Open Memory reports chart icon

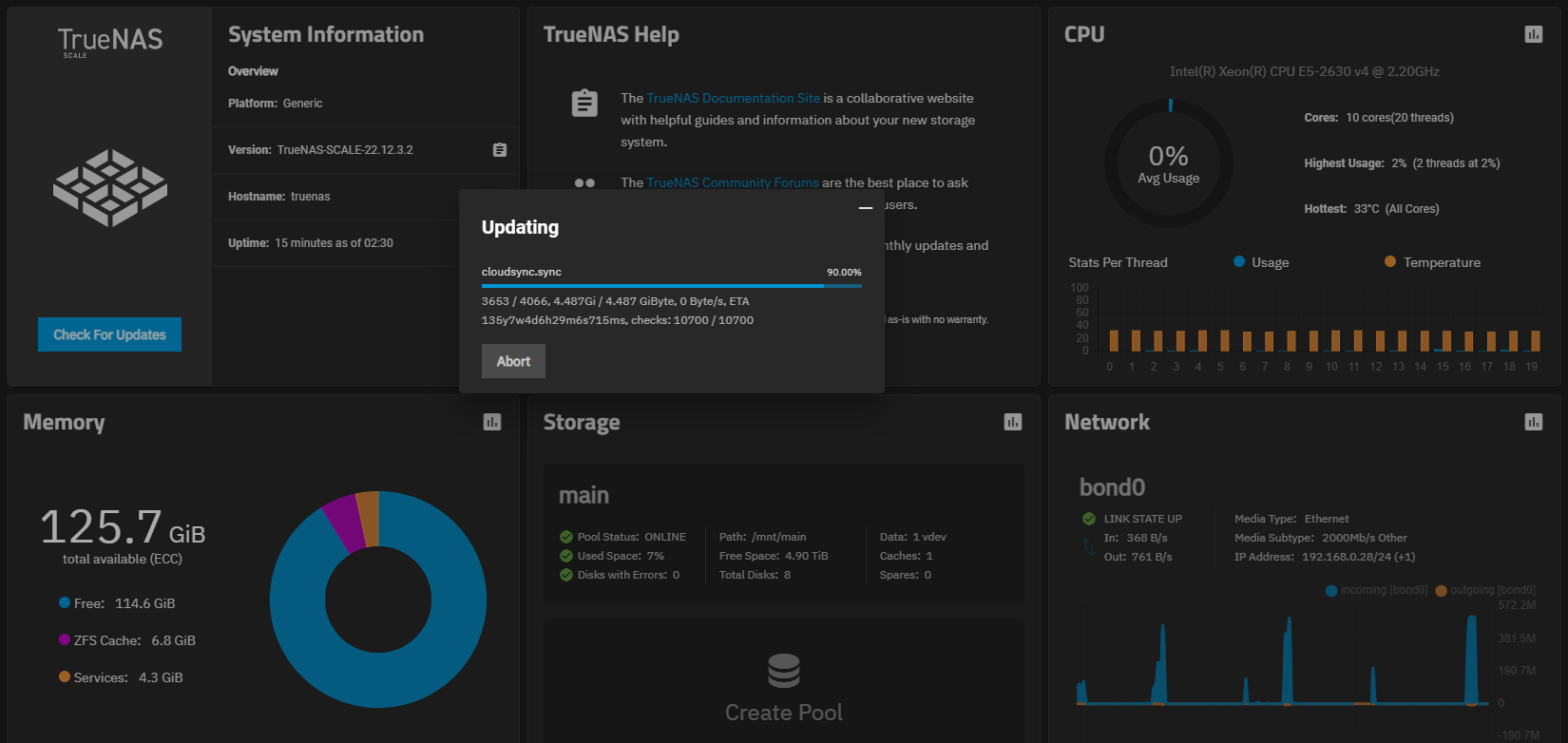tap(491, 422)
